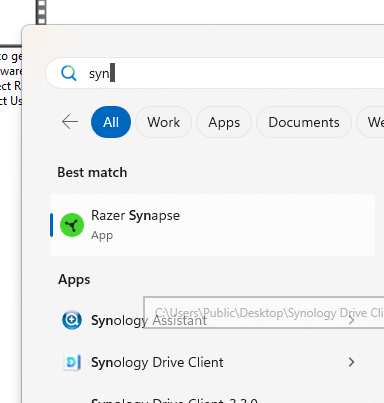The width and height of the screenshot is (384, 403).
Task: Switch to the Documents filter tab
Action: pos(304,122)
